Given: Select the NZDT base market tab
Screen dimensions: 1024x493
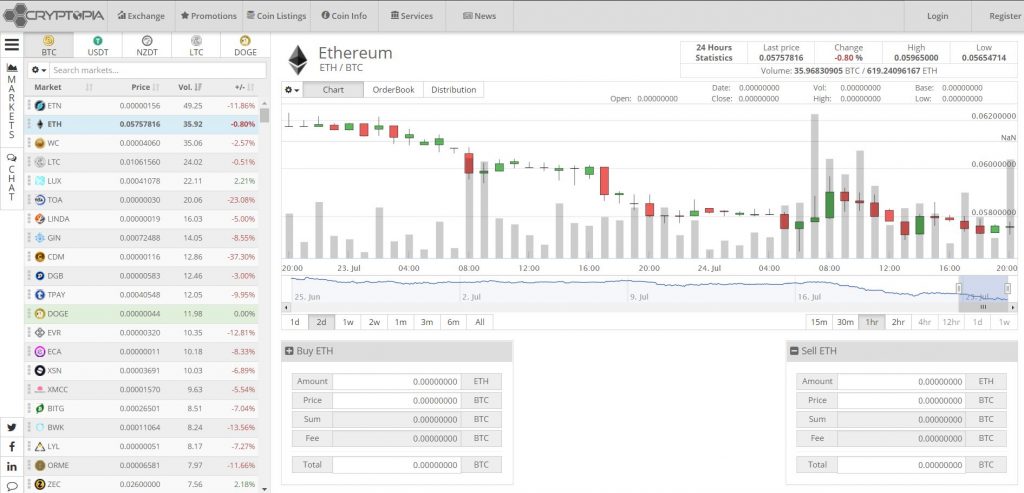Looking at the screenshot, I should [147, 46].
